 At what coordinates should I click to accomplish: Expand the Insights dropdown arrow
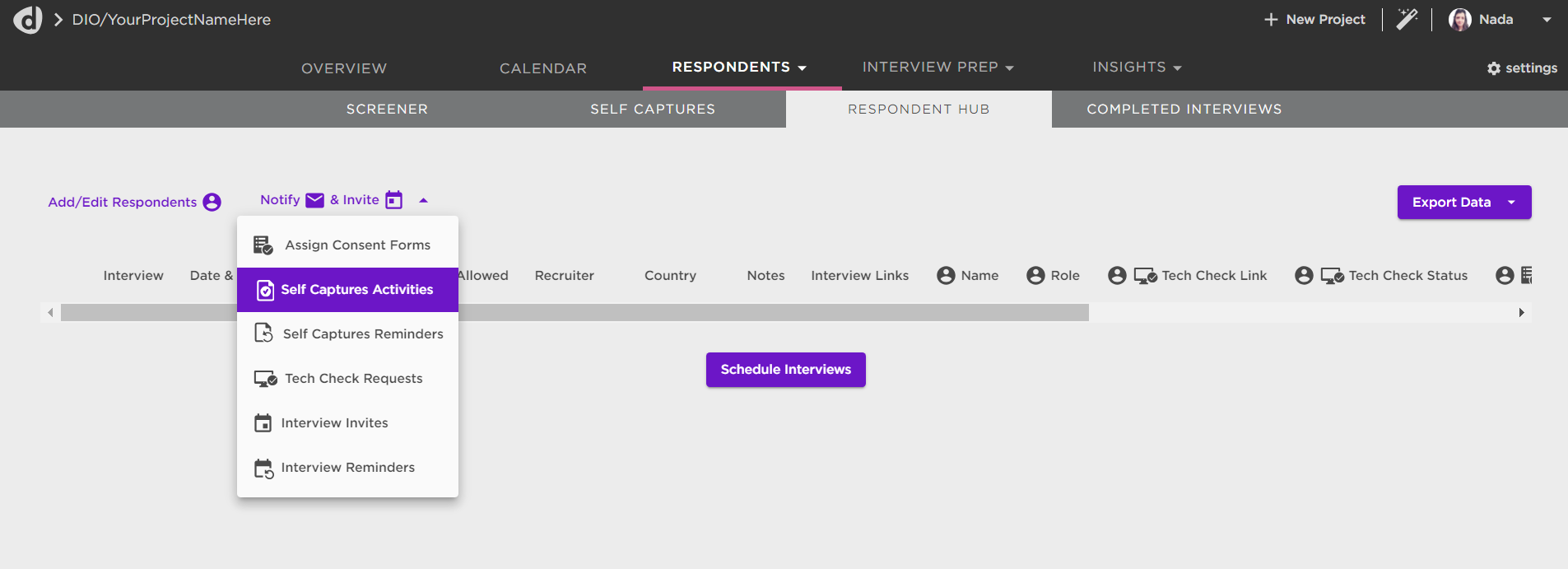point(1178,68)
